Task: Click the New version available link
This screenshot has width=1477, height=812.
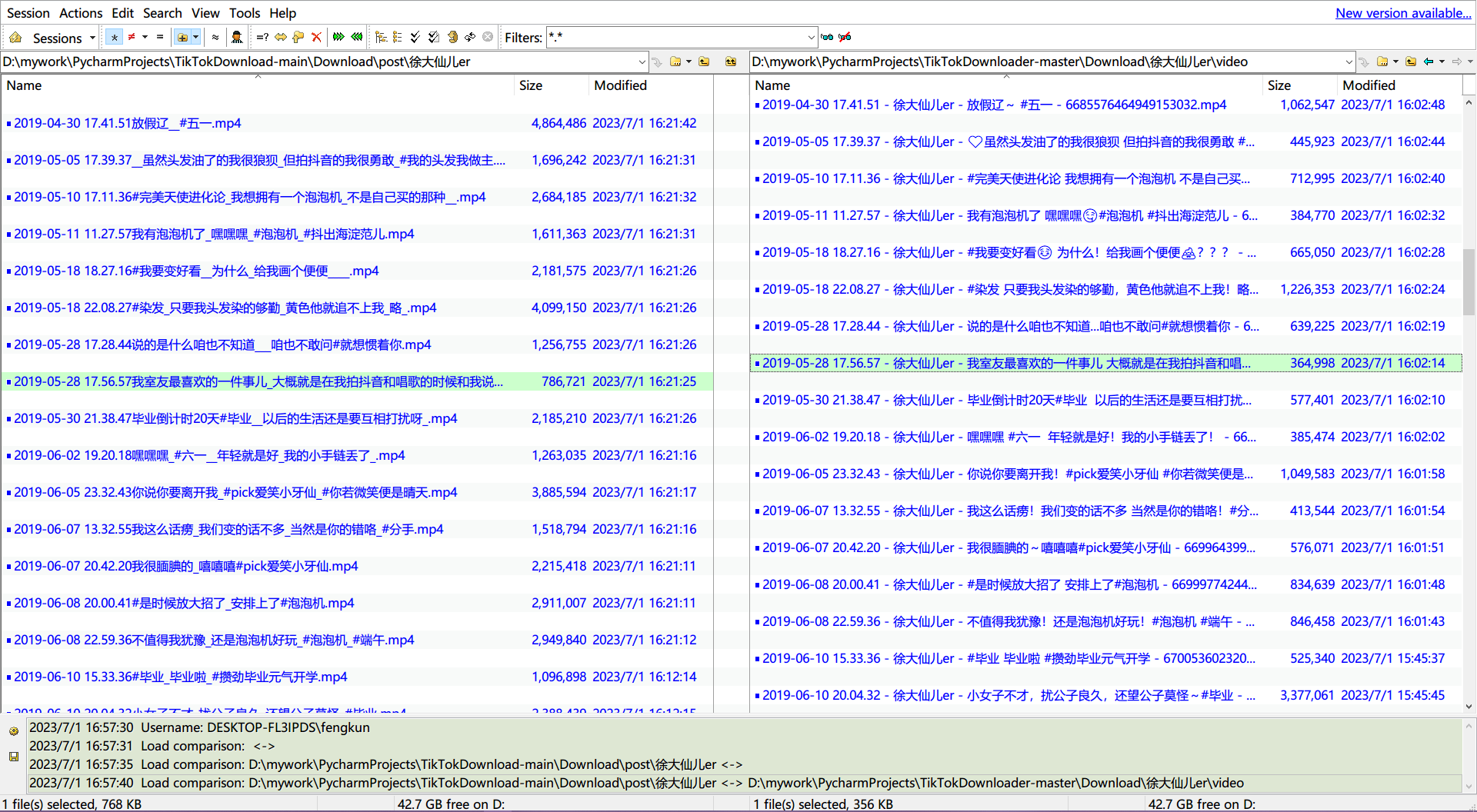Action: click(x=1402, y=12)
